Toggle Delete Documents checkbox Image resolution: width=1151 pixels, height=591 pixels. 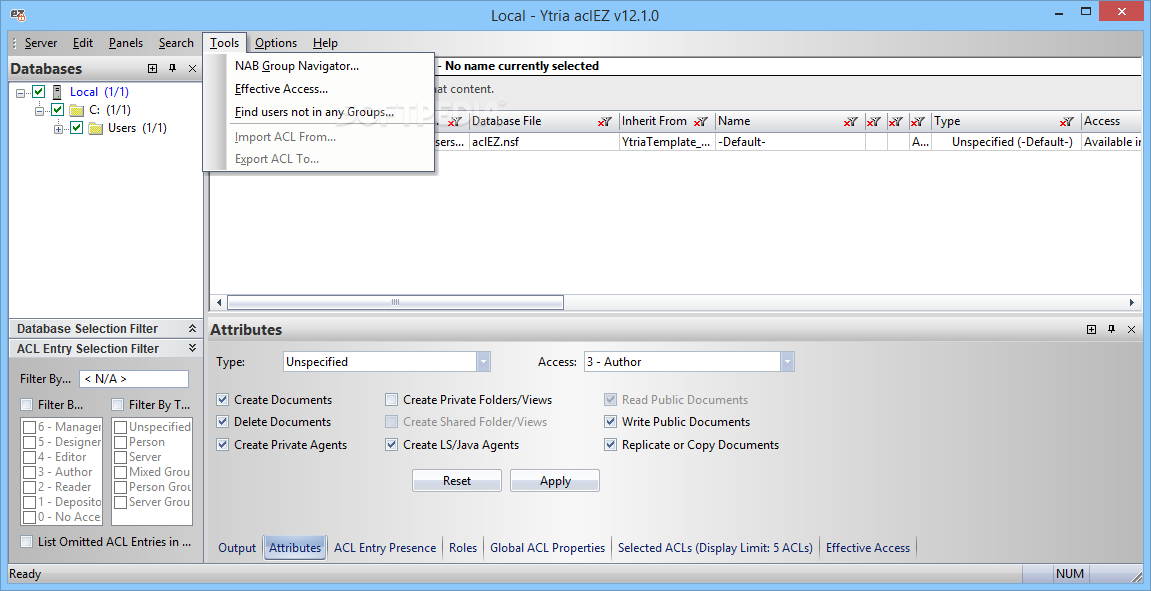pyautogui.click(x=222, y=422)
